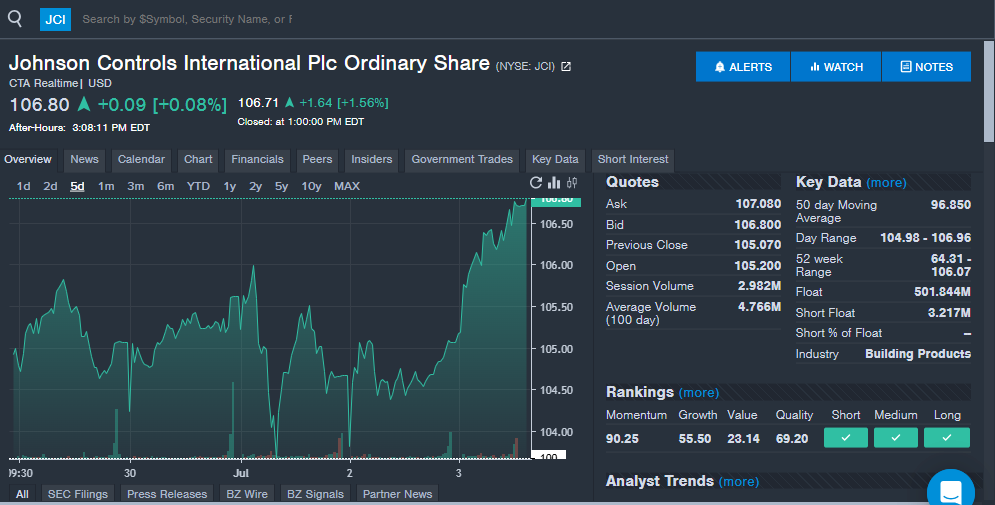
Task: Click the Building Products industry value
Action: pyautogui.click(x=918, y=354)
